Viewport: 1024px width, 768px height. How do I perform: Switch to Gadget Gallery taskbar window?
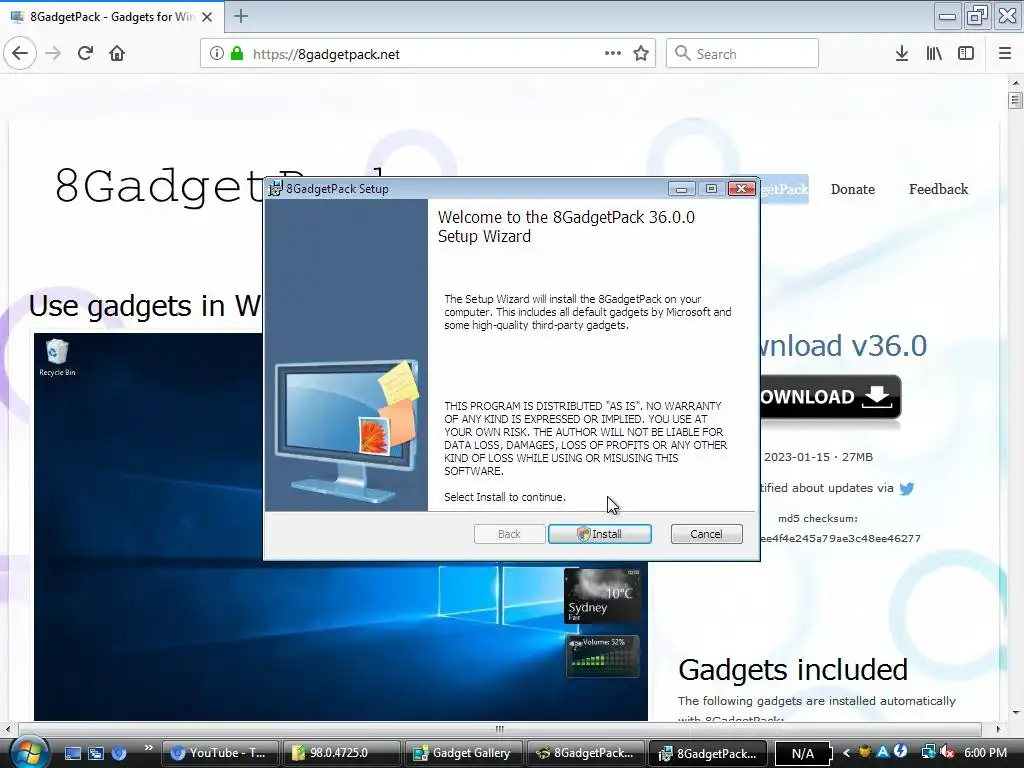(464, 753)
